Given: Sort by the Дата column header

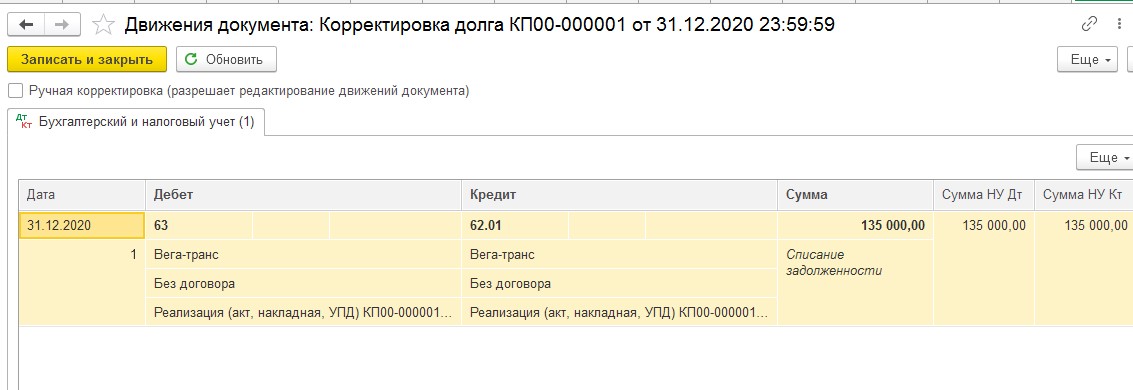Looking at the screenshot, I should [x=82, y=195].
